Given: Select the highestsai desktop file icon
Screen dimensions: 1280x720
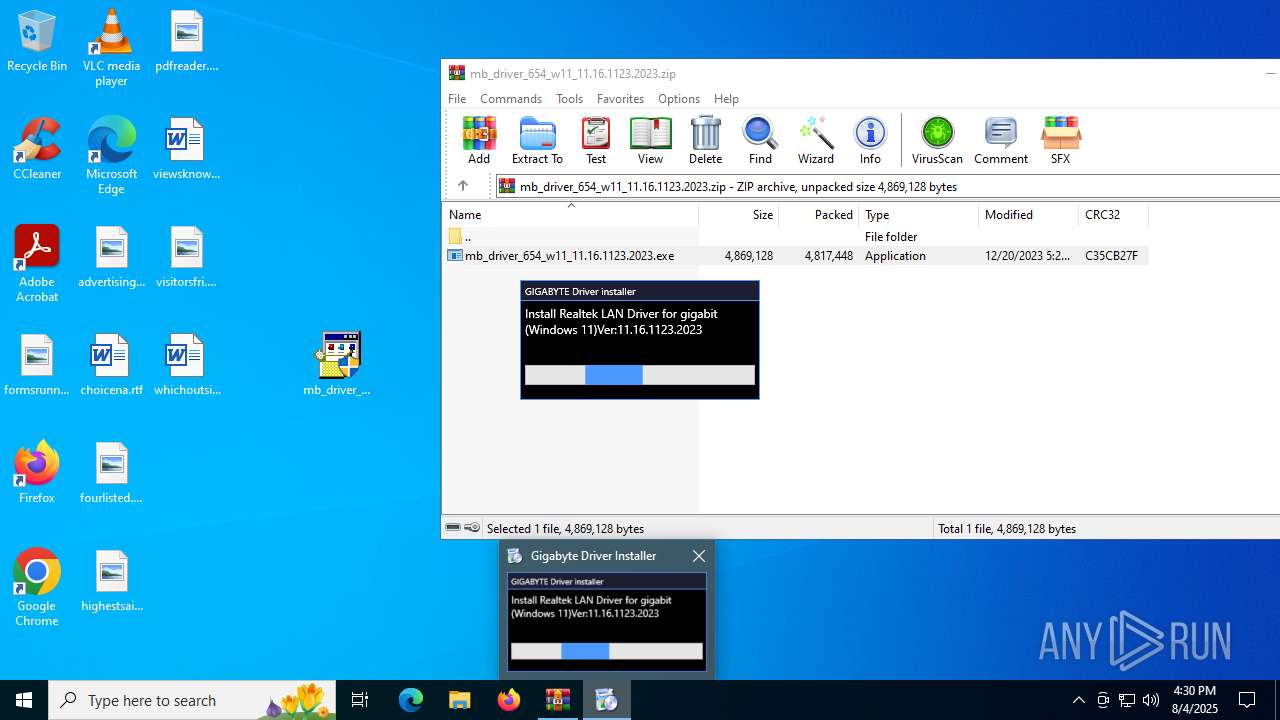Looking at the screenshot, I should click(x=111, y=581).
